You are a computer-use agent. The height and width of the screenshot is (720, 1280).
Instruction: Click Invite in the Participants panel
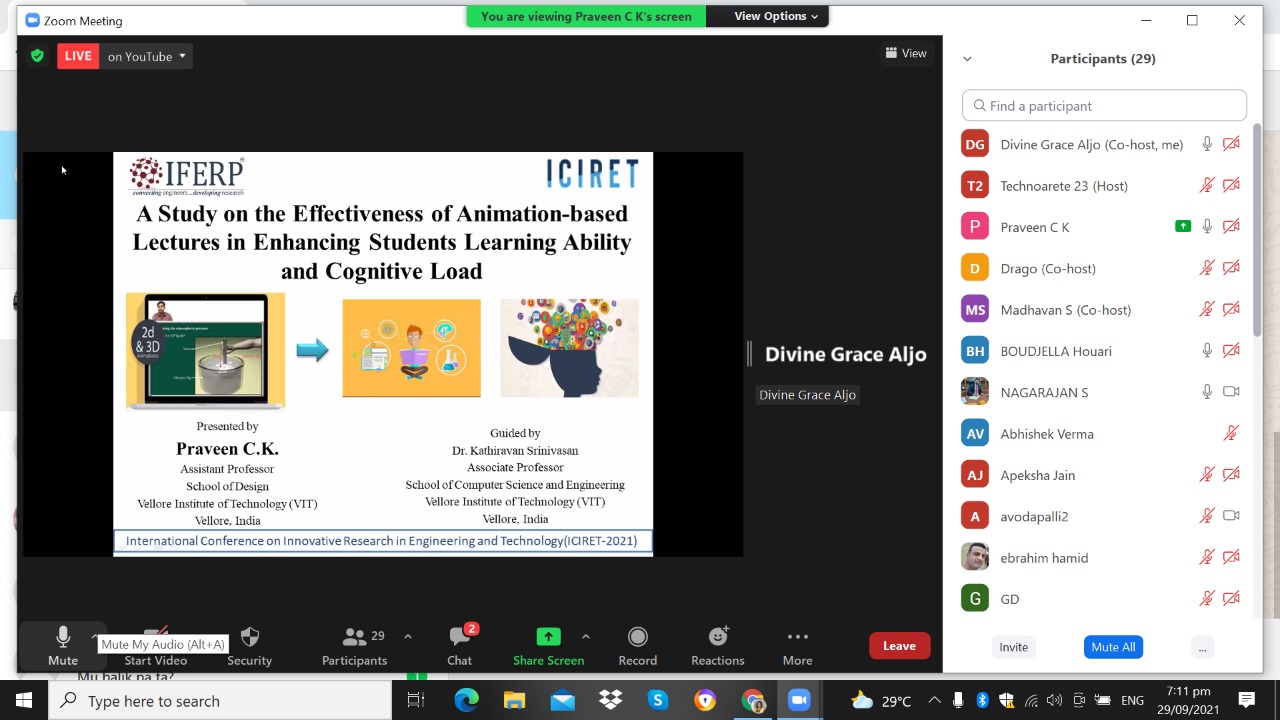pos(1013,647)
